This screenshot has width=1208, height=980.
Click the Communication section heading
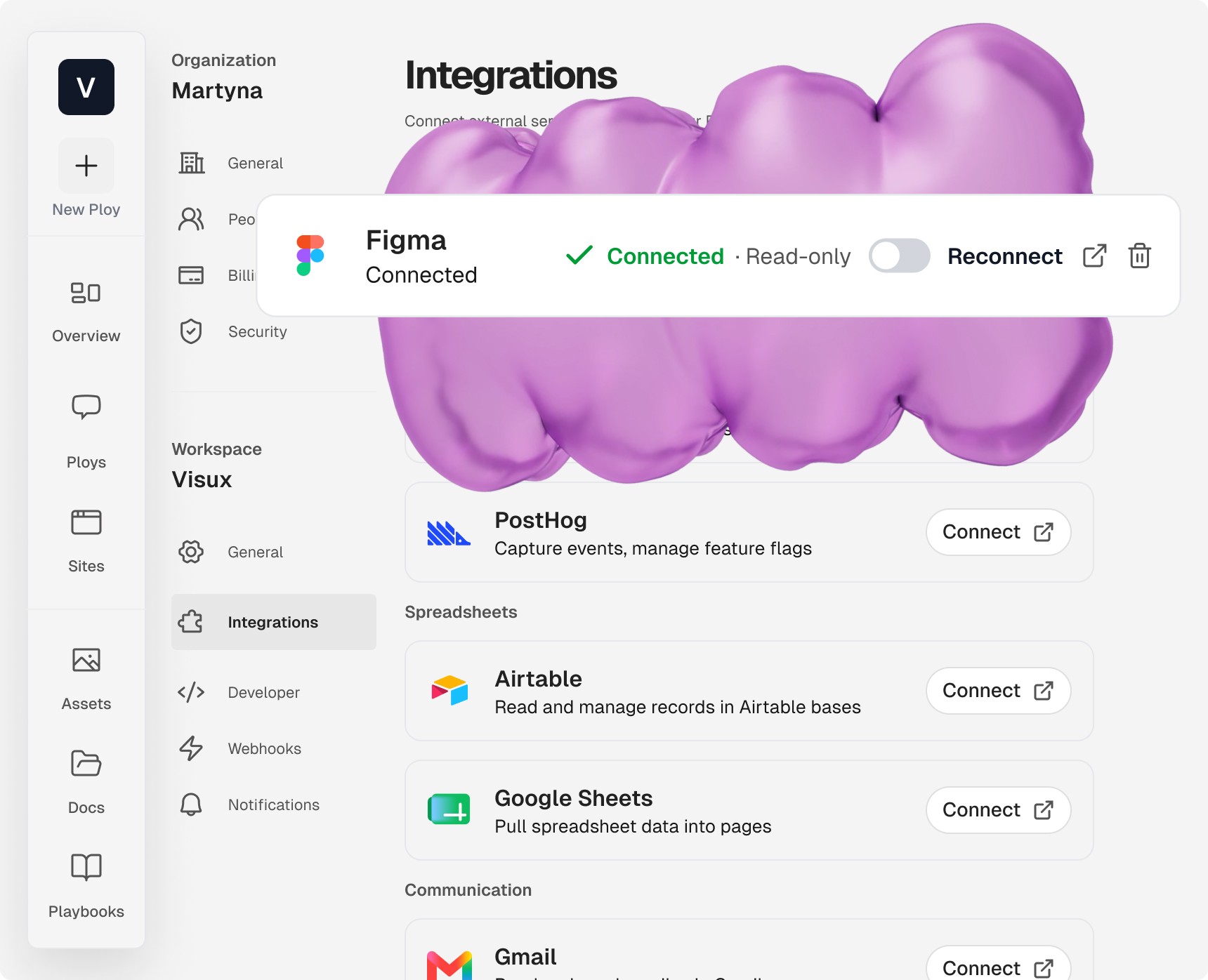[468, 890]
